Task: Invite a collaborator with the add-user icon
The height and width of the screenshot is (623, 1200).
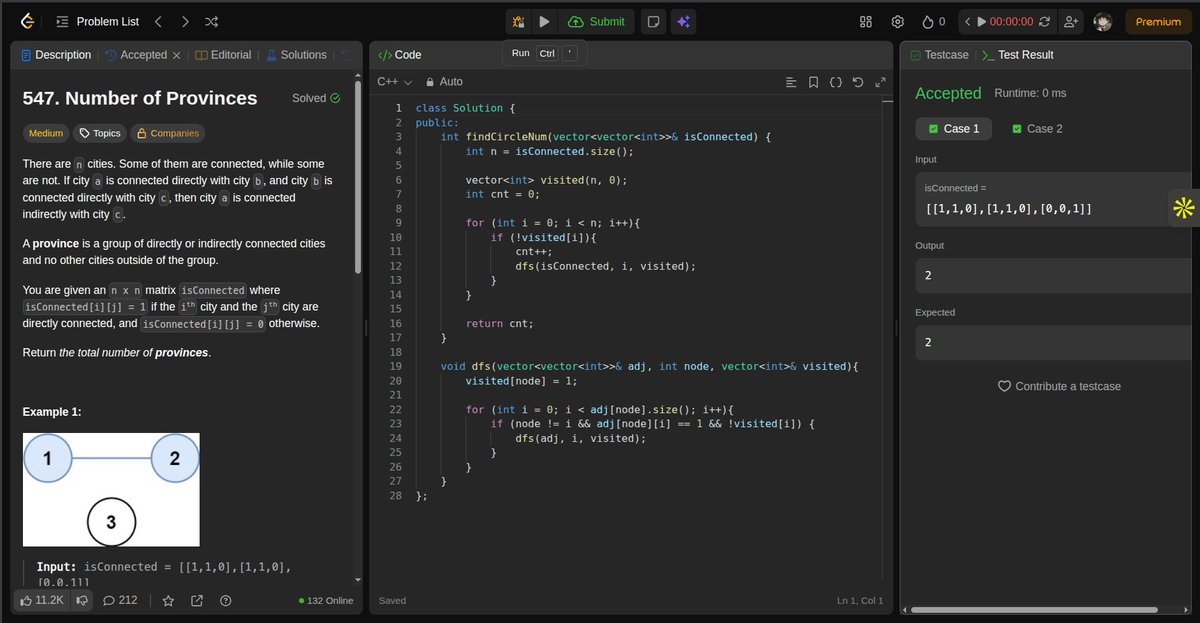Action: pyautogui.click(x=1071, y=21)
